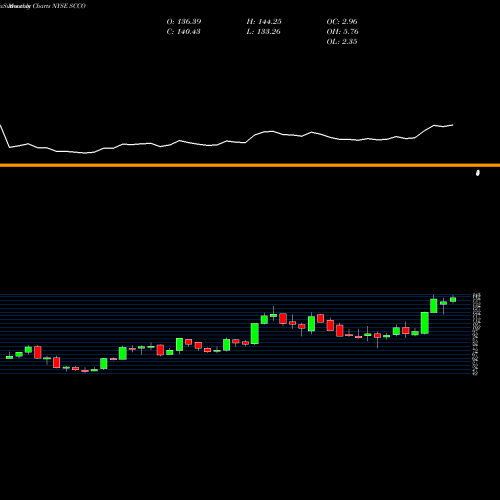This screenshot has height=500, width=500.
Task: Click the open price value O: 136.39
Action: [184, 22]
